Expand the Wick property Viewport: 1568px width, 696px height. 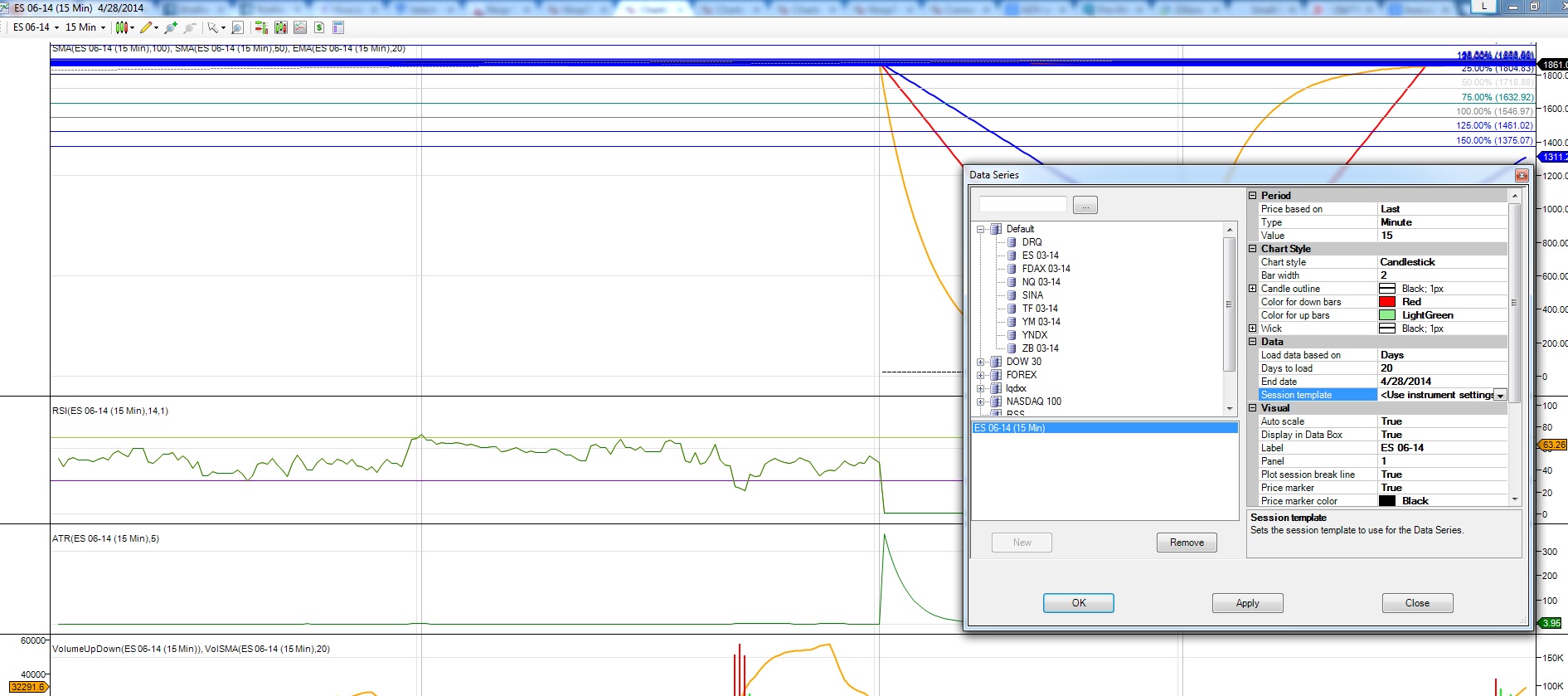[1253, 329]
